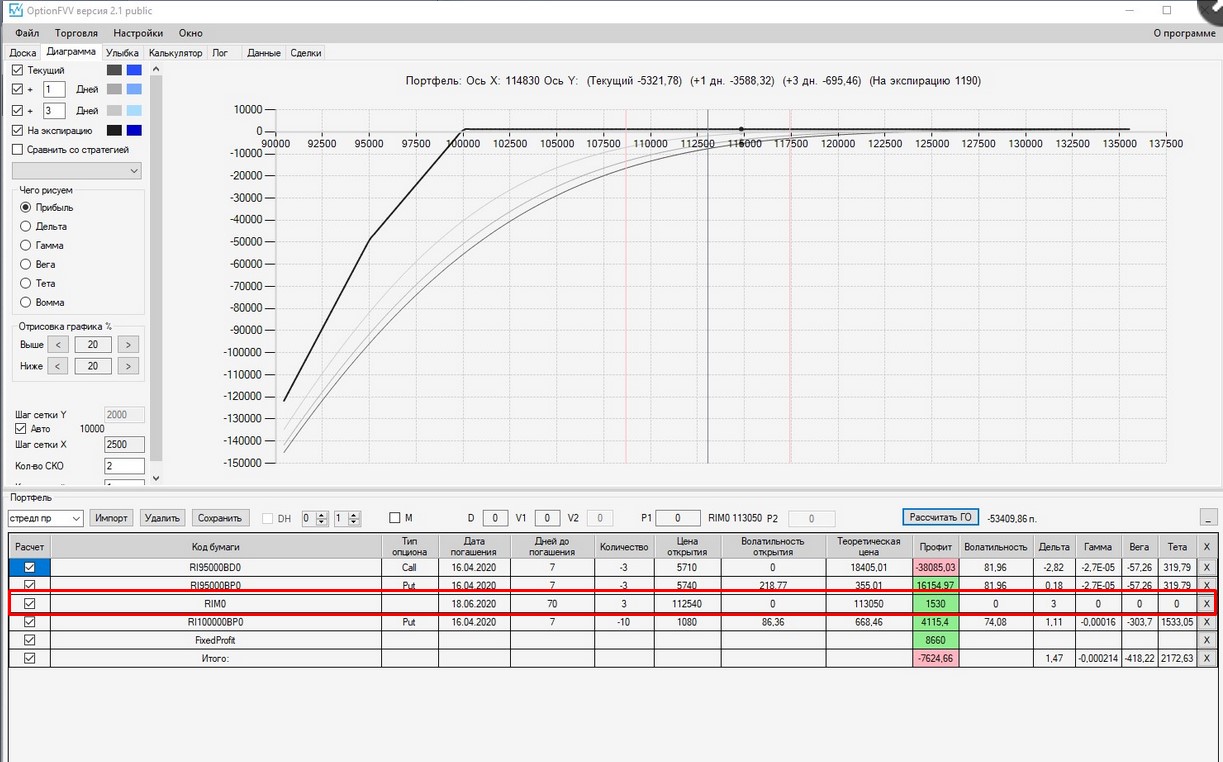Select the Тета radio button
Viewport: 1223px width, 762px height.
(x=26, y=283)
